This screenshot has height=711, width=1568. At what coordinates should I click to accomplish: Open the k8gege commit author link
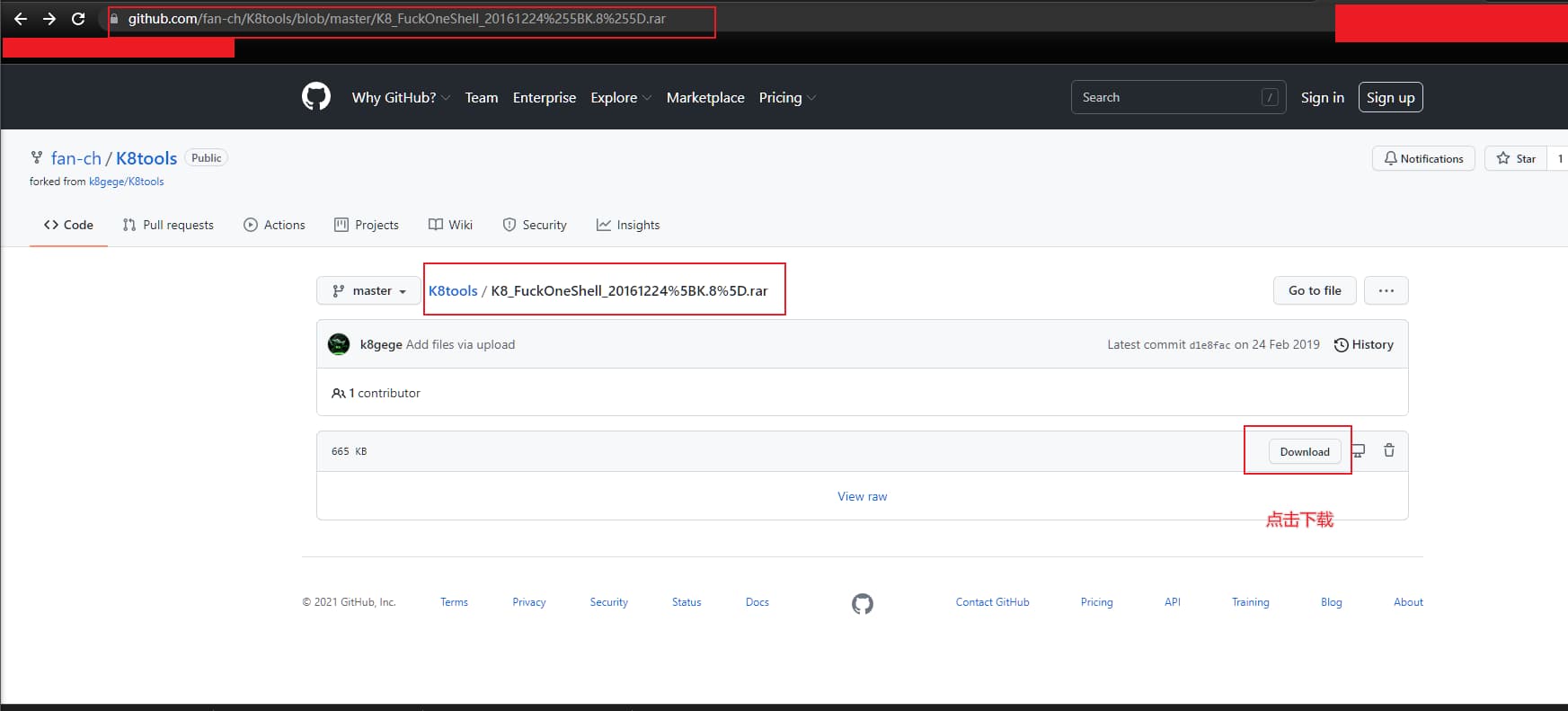381,344
